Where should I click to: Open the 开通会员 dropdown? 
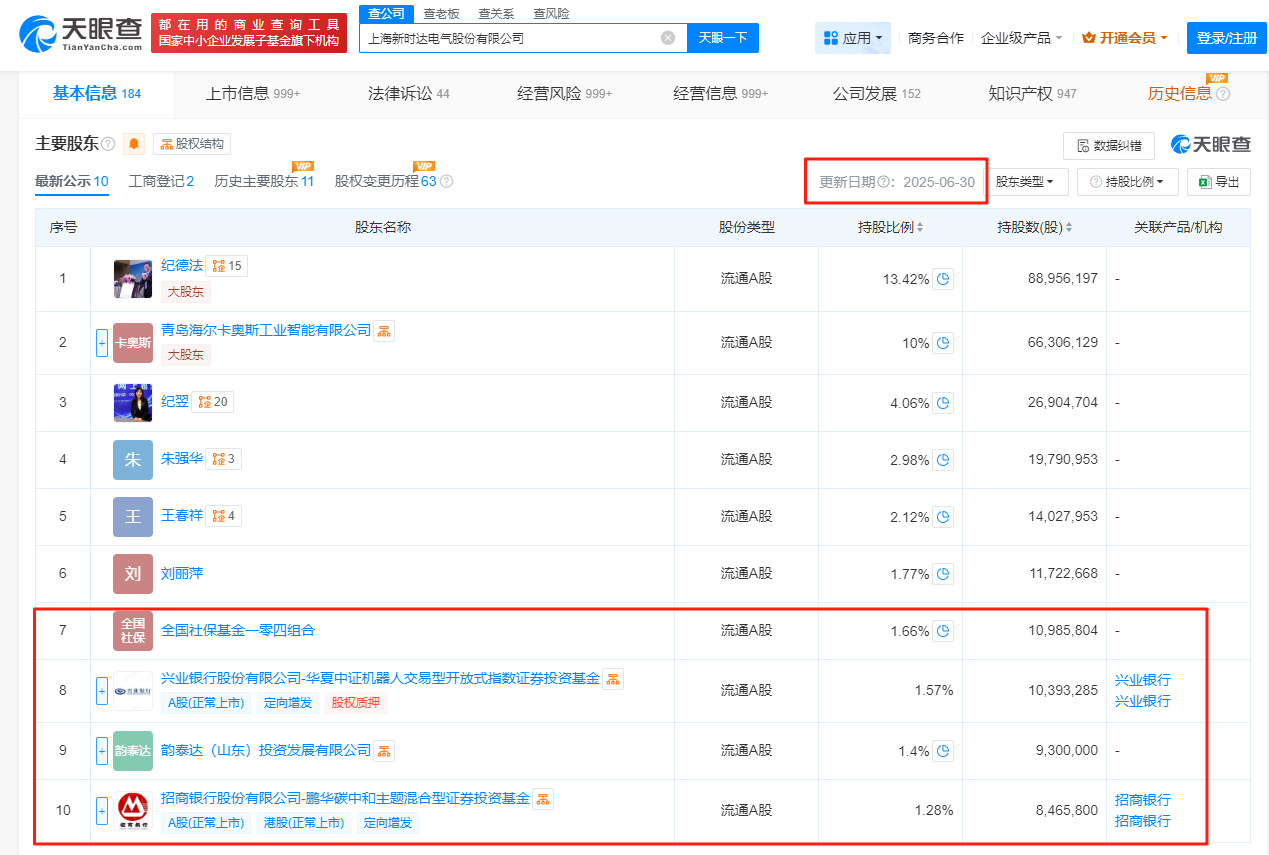[x=1125, y=38]
